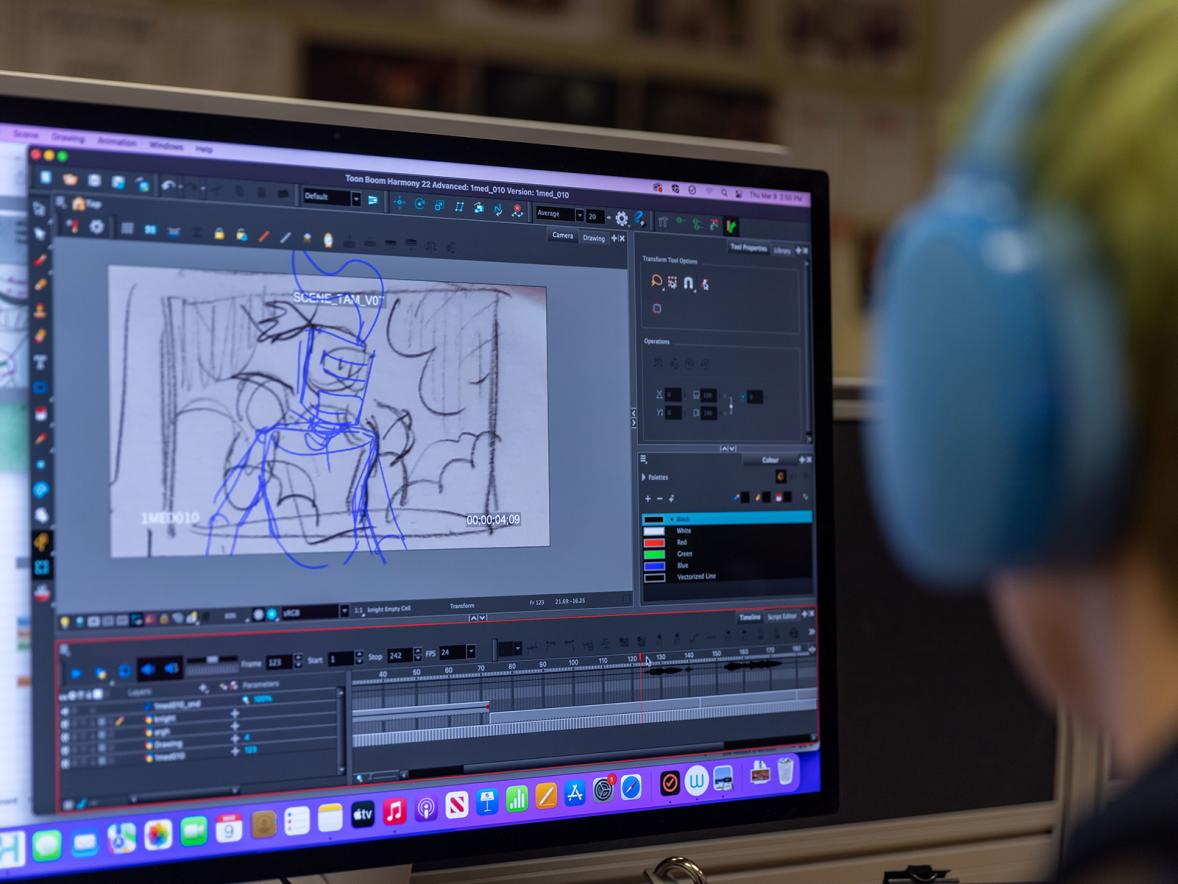Select the Red colour swatch
1178x884 pixels.
(654, 542)
